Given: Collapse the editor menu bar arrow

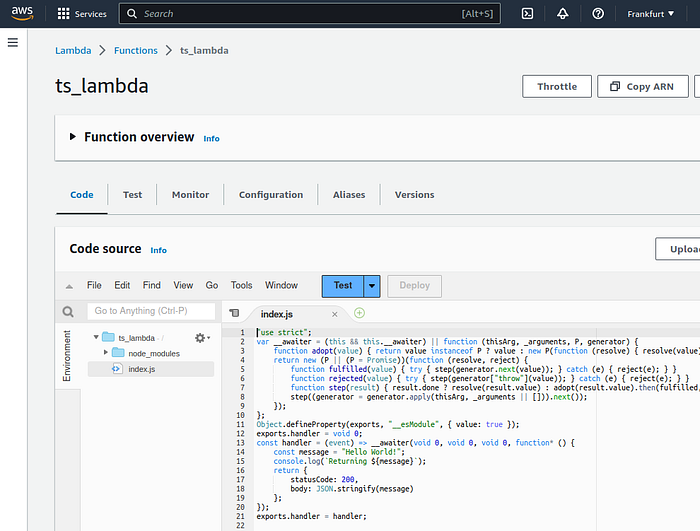Looking at the screenshot, I should click(69, 286).
